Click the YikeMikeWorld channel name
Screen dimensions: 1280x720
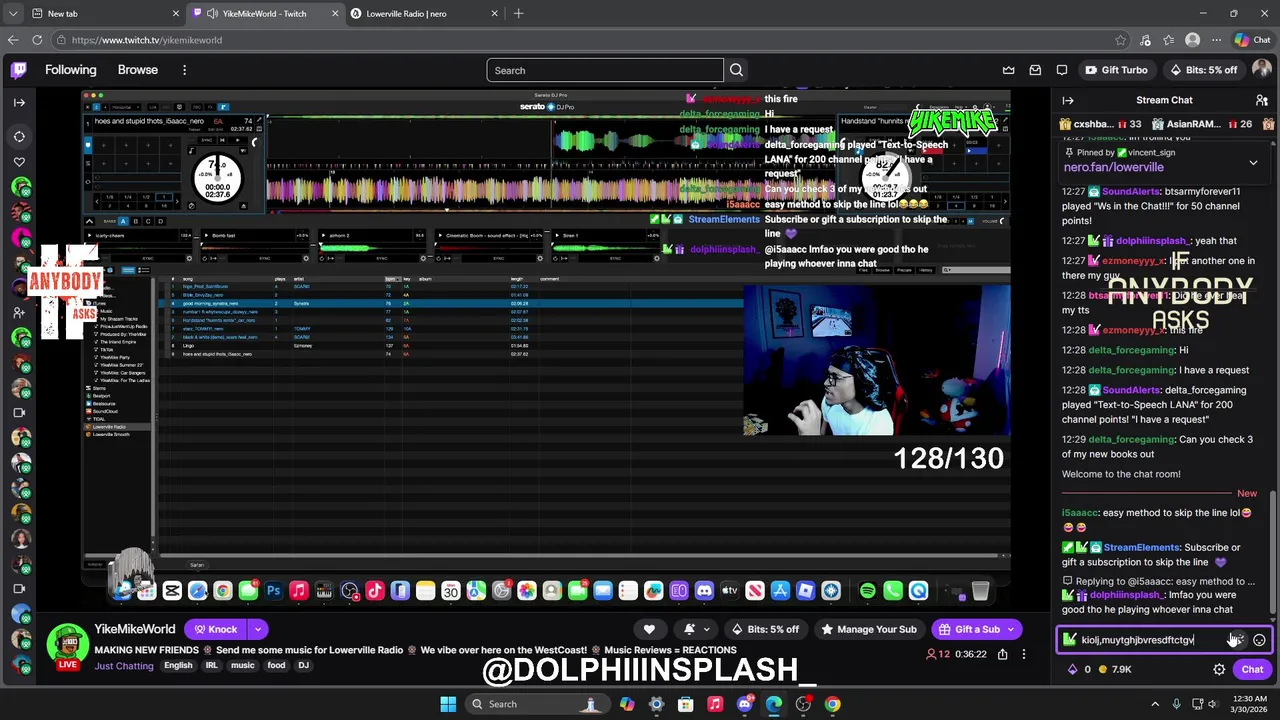135,629
